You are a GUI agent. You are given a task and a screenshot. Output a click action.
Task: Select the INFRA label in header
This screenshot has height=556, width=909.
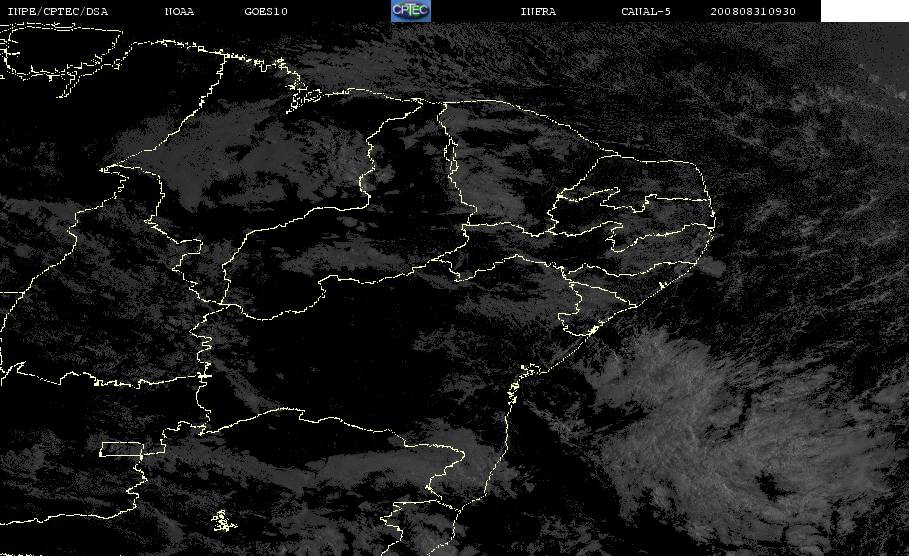click(x=538, y=12)
